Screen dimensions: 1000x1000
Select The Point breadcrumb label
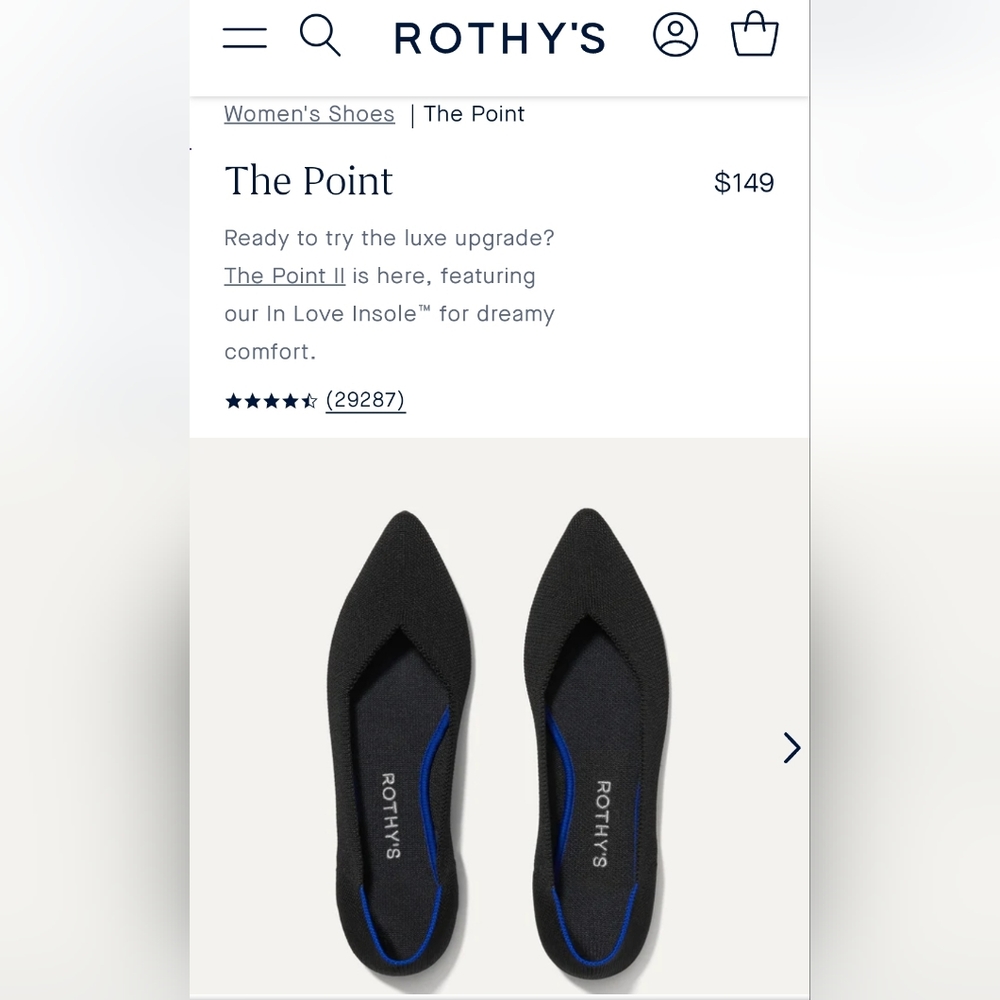[474, 113]
